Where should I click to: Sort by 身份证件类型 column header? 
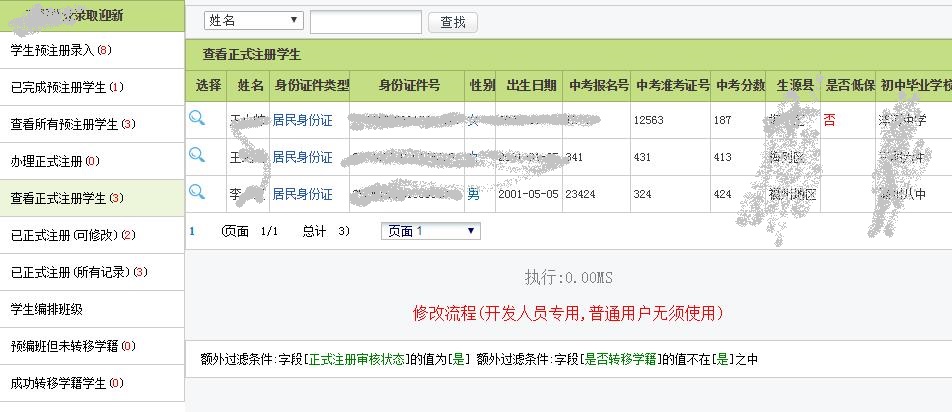click(311, 86)
